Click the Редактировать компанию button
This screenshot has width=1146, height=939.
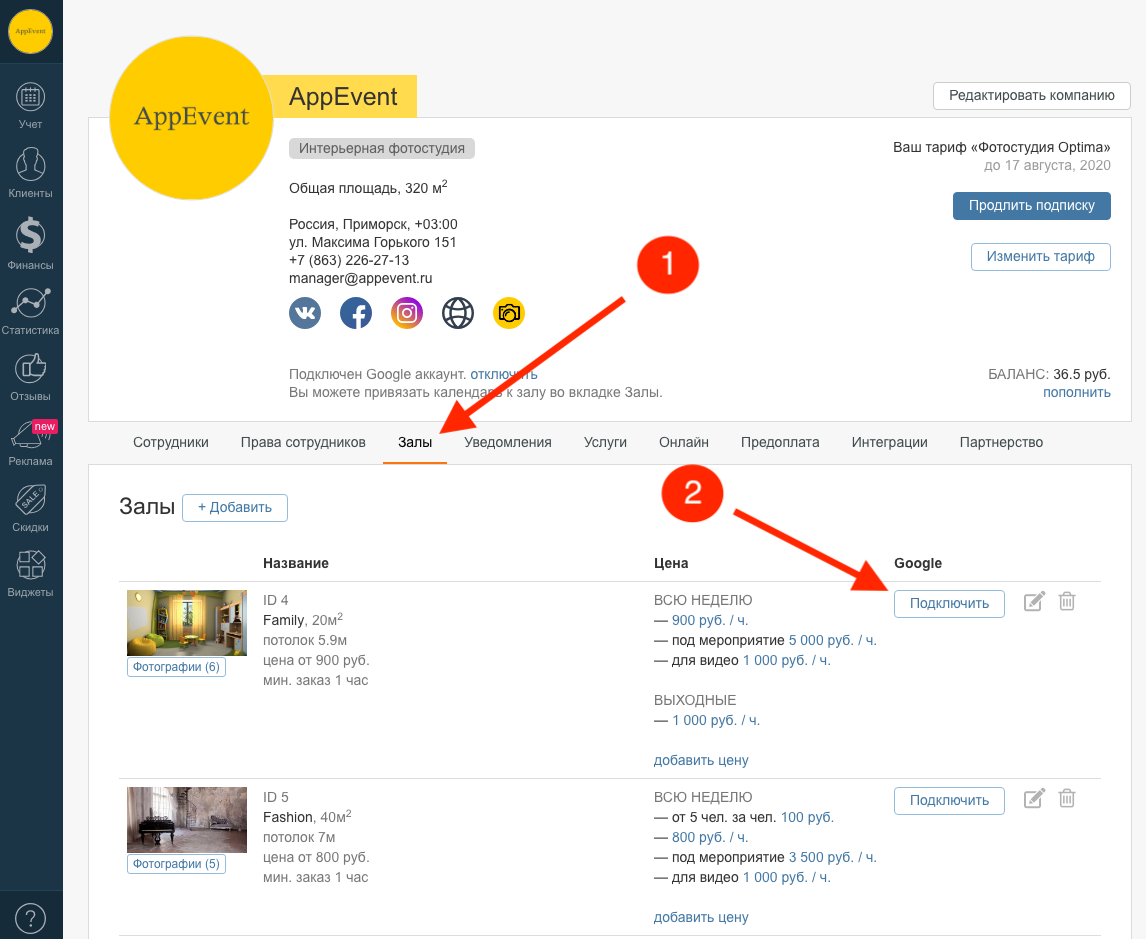coord(1031,96)
